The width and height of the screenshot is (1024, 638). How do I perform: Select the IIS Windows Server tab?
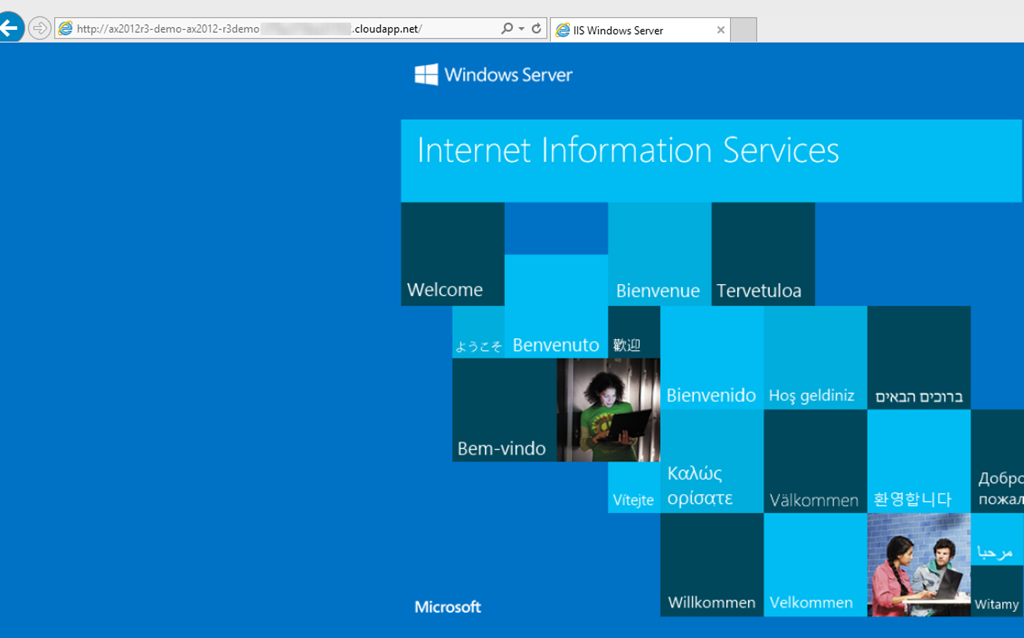(630, 30)
